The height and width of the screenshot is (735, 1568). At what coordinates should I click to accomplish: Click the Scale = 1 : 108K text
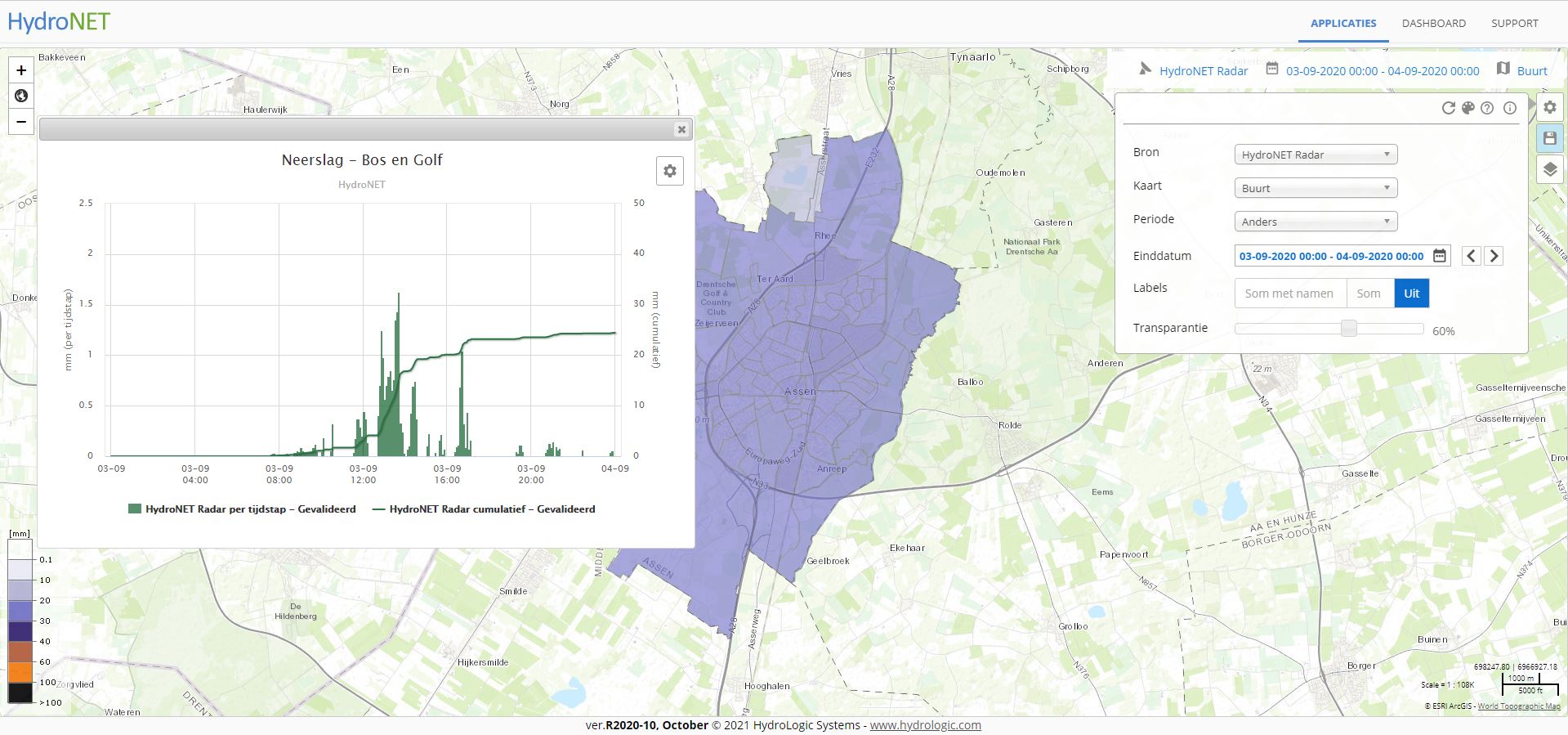1447,684
